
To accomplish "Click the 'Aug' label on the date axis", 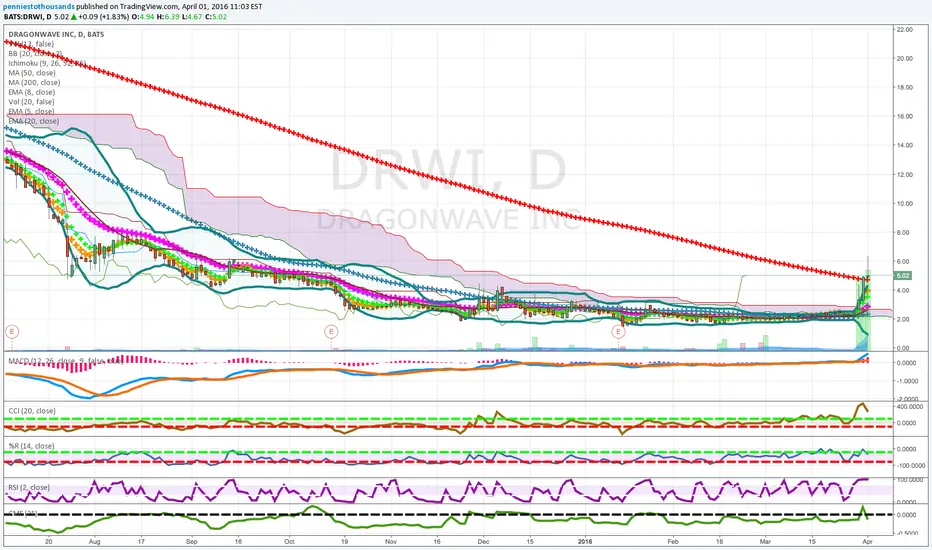I will (x=94, y=542).
